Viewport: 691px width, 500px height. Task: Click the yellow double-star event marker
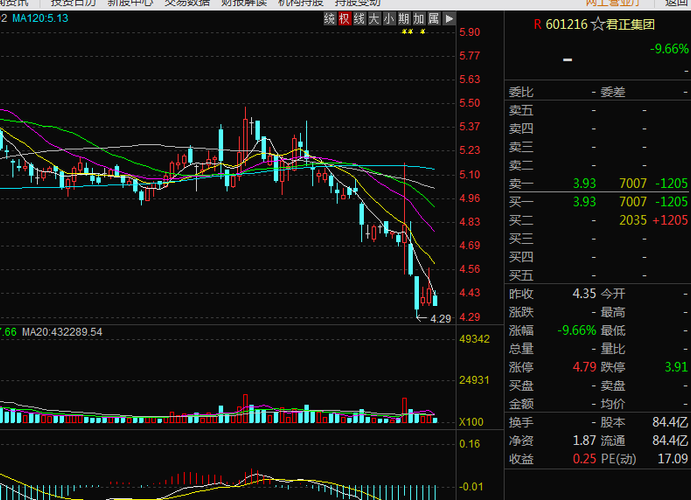(x=408, y=32)
